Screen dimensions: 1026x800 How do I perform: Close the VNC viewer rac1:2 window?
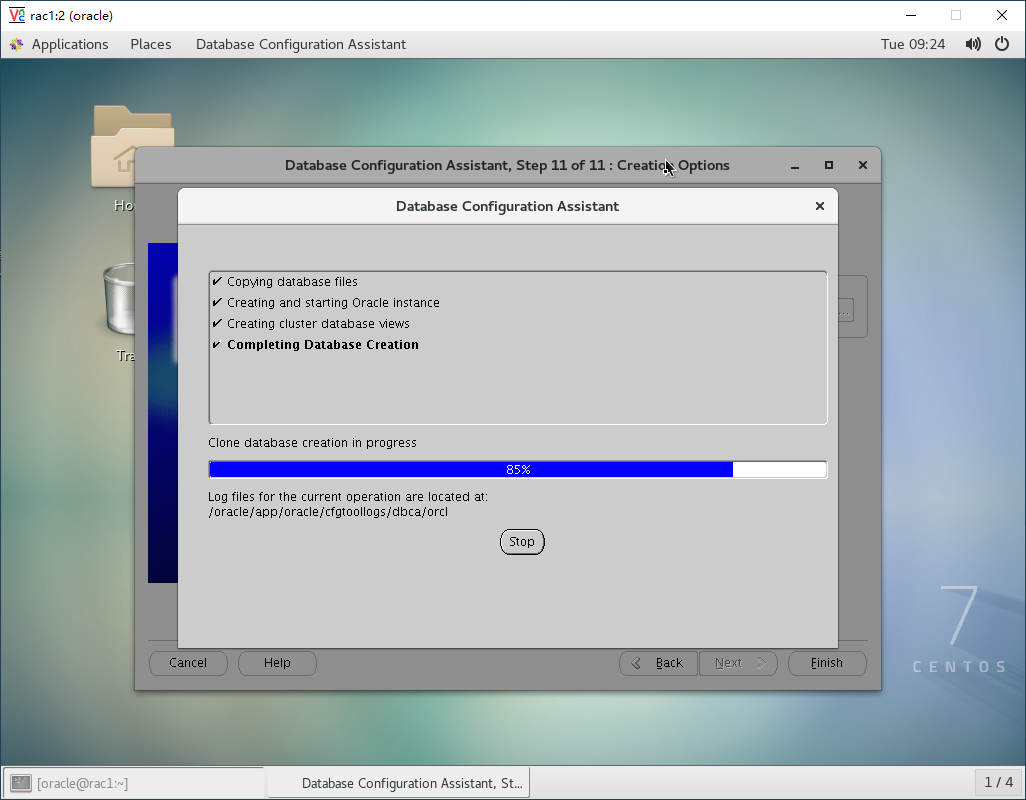tap(1002, 15)
